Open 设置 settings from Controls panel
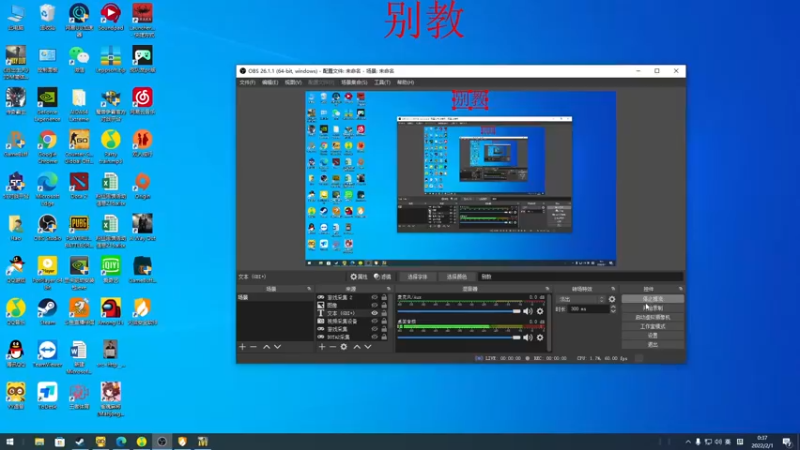The image size is (800, 450). point(653,336)
